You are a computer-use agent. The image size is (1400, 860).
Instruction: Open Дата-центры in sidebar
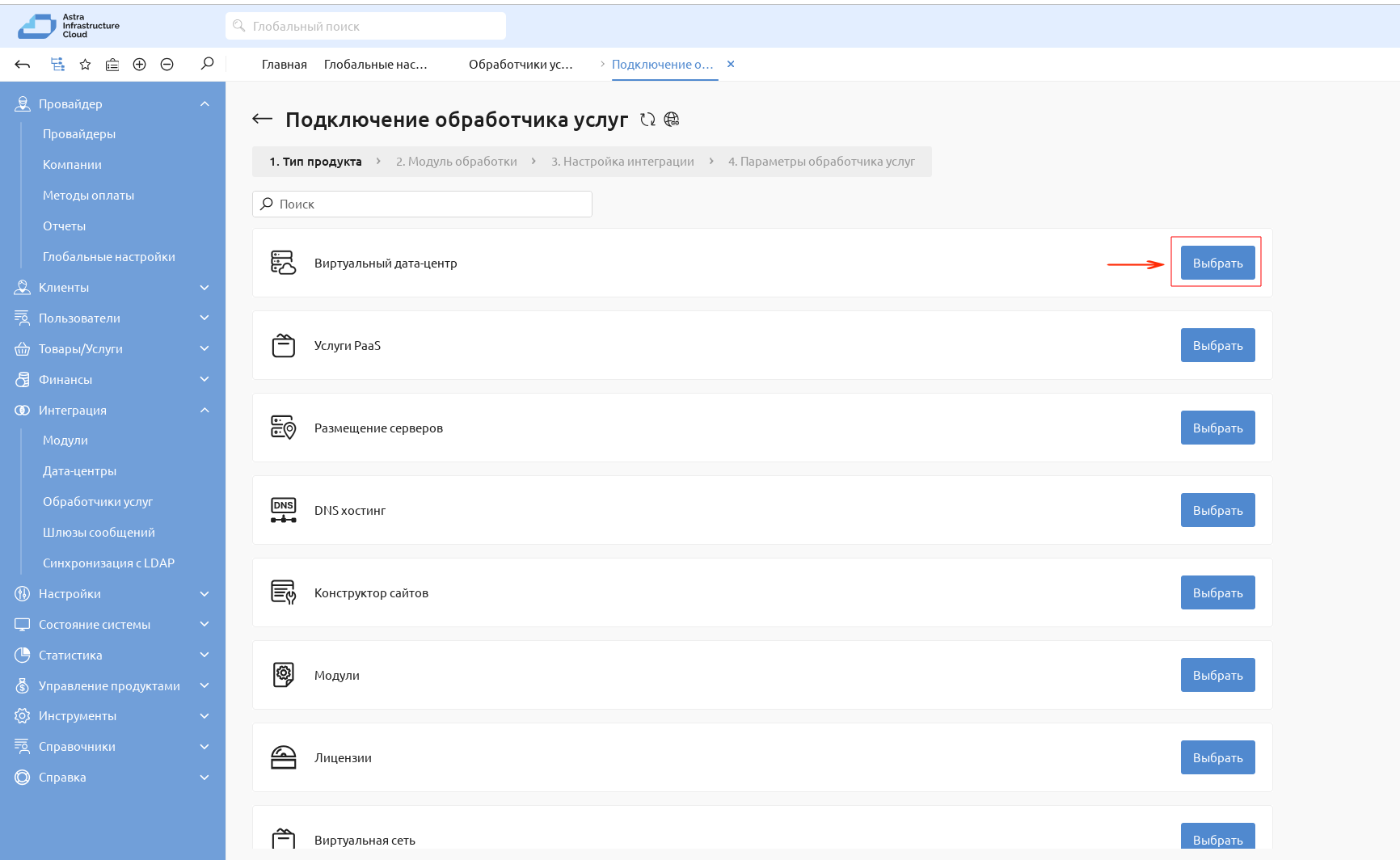[x=79, y=471]
